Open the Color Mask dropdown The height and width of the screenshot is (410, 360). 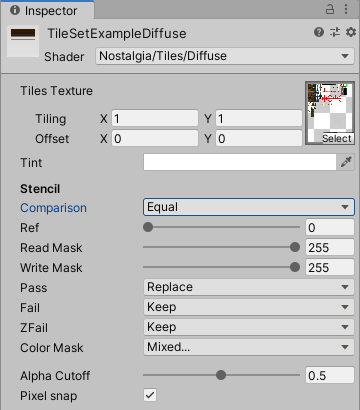pos(249,347)
